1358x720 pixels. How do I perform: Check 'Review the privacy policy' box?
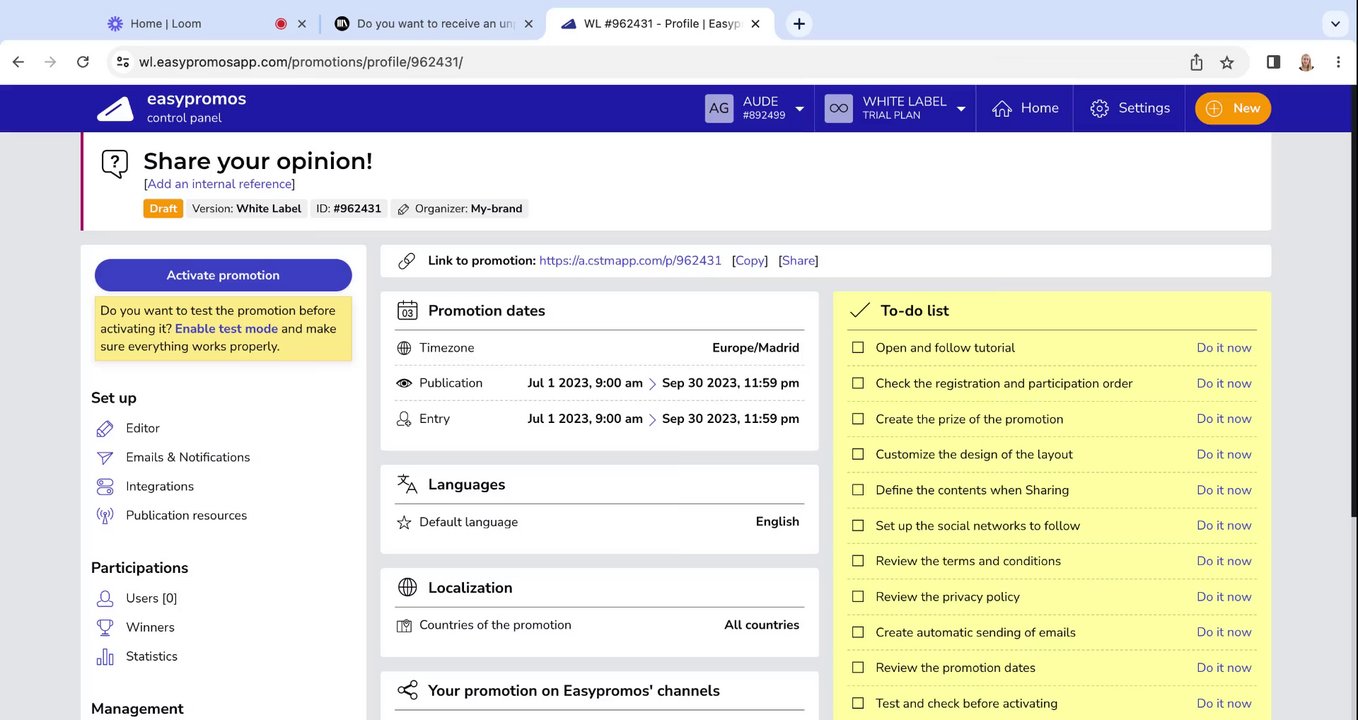pyautogui.click(x=857, y=597)
